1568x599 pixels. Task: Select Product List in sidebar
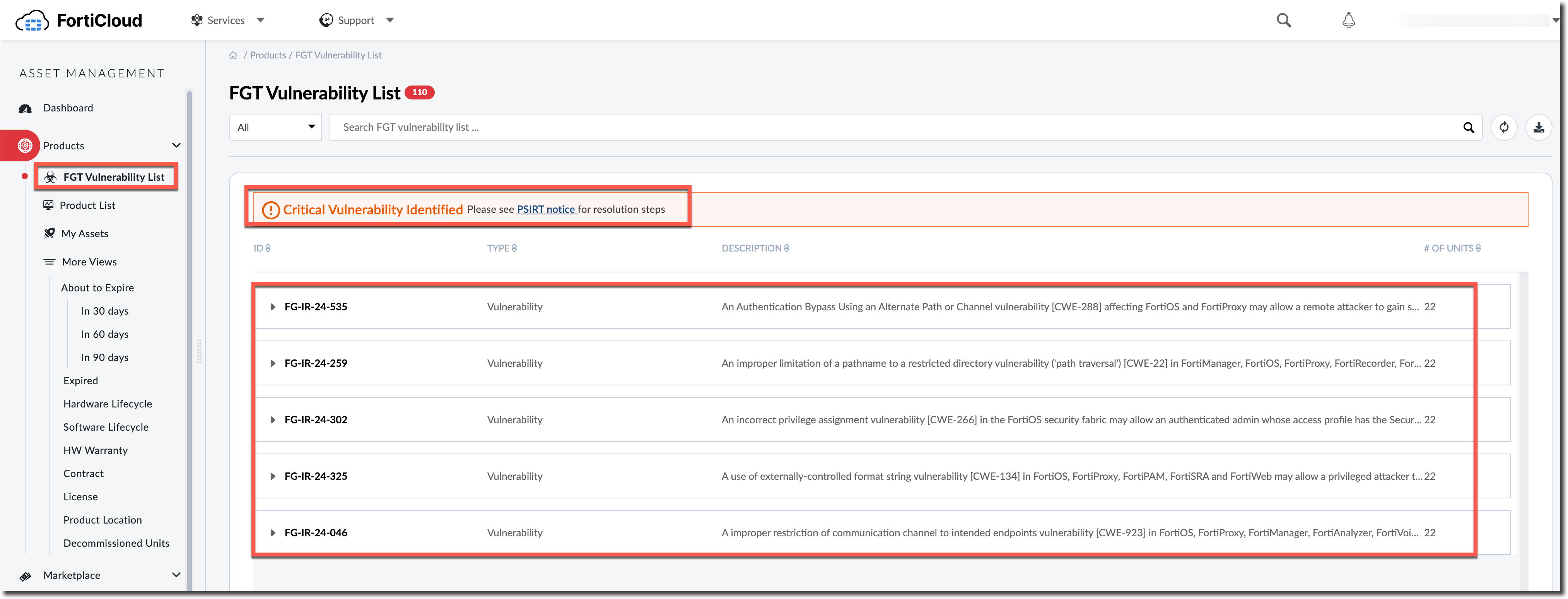[87, 205]
